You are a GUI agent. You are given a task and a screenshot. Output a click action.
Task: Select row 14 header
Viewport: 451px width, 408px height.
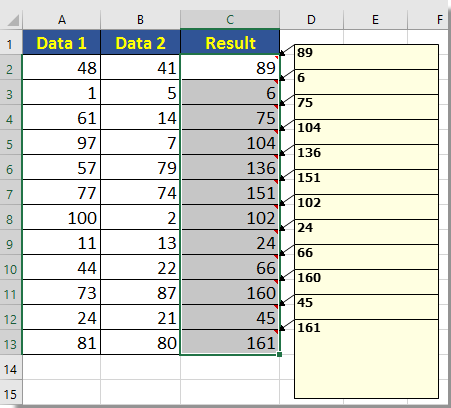pos(11,367)
